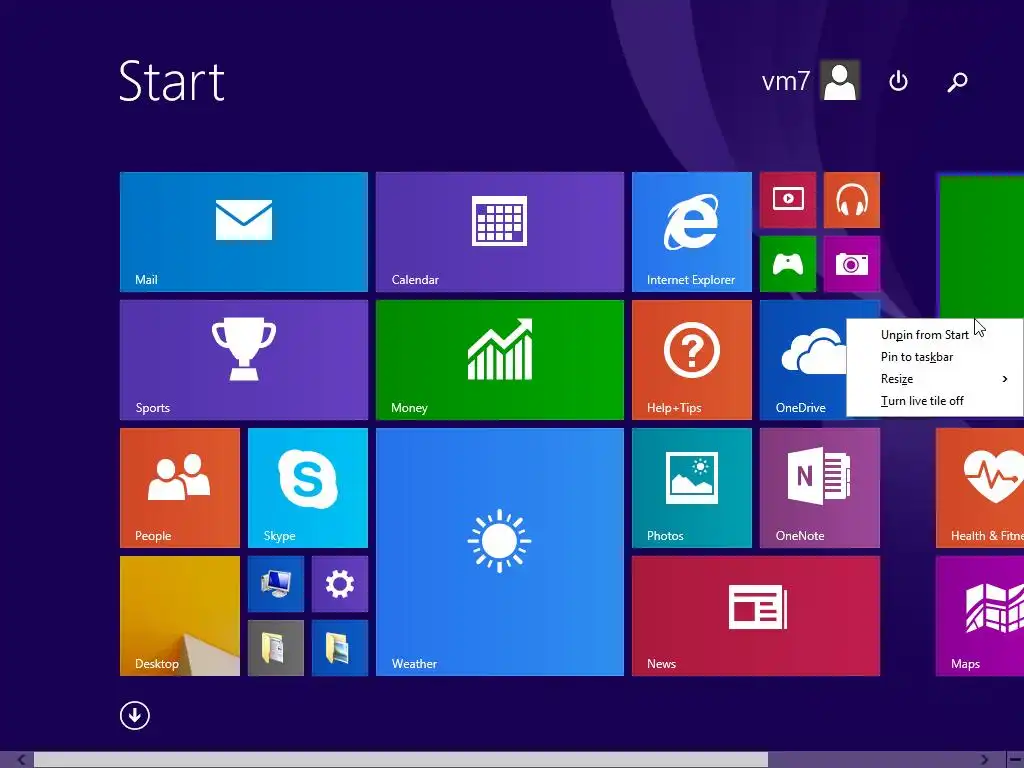This screenshot has width=1024, height=768.
Task: Click the Power options button
Action: (899, 81)
